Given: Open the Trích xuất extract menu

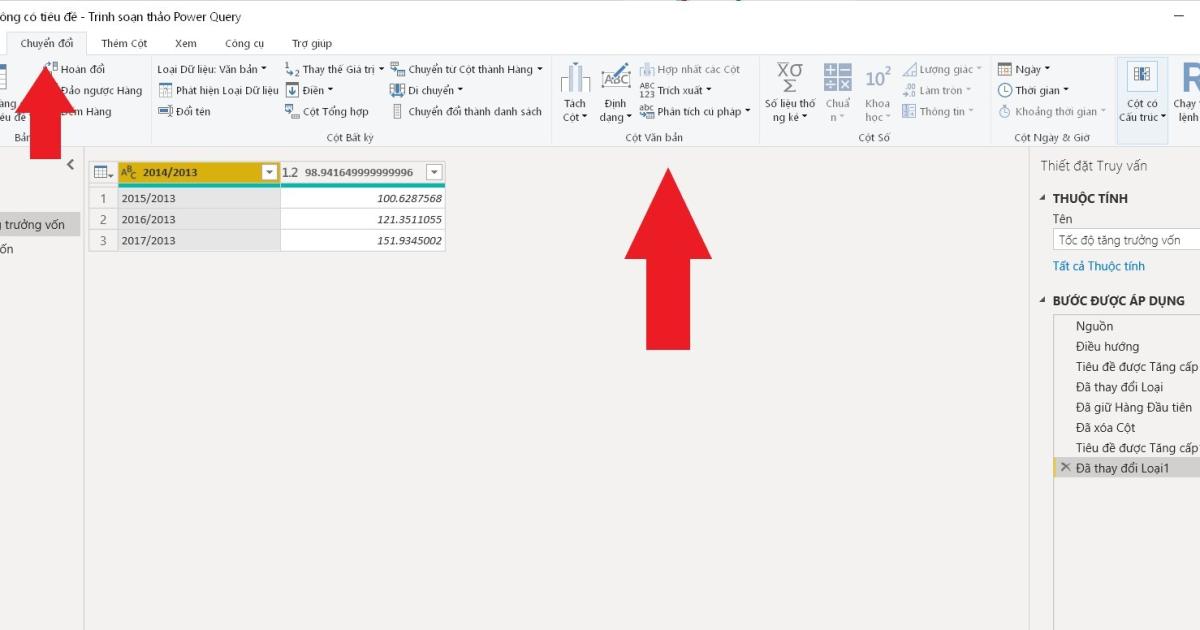Looking at the screenshot, I should pyautogui.click(x=676, y=90).
